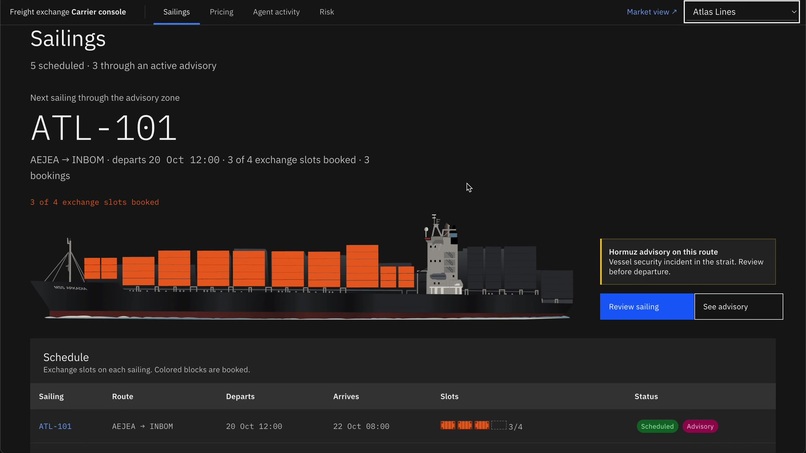Click the Slots column header
Image resolution: width=806 pixels, height=453 pixels.
point(449,396)
